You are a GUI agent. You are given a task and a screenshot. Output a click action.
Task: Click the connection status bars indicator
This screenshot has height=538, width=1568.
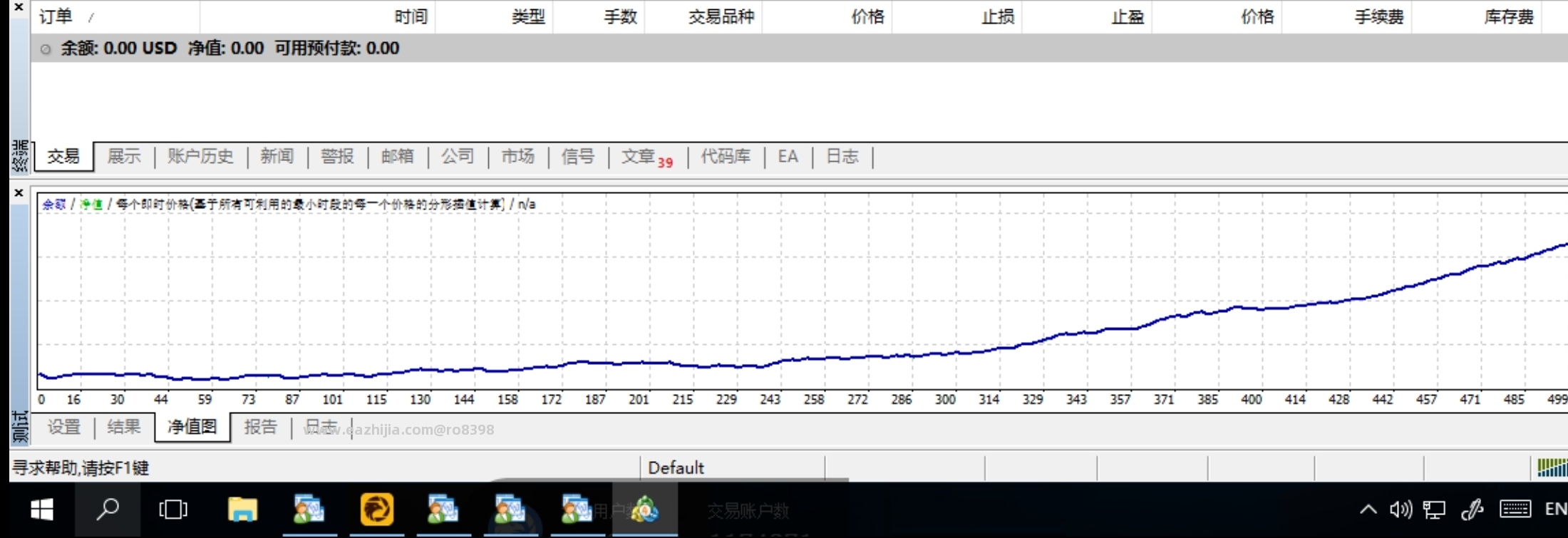coord(1552,467)
